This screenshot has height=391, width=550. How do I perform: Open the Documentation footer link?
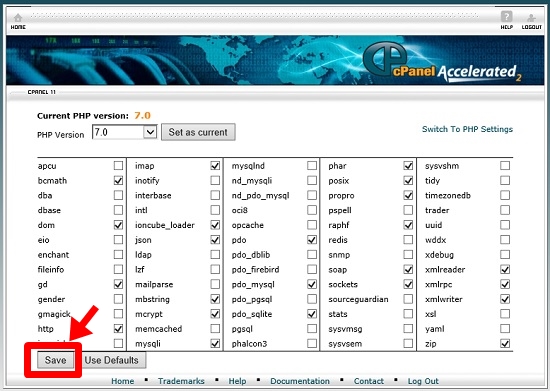click(x=300, y=381)
